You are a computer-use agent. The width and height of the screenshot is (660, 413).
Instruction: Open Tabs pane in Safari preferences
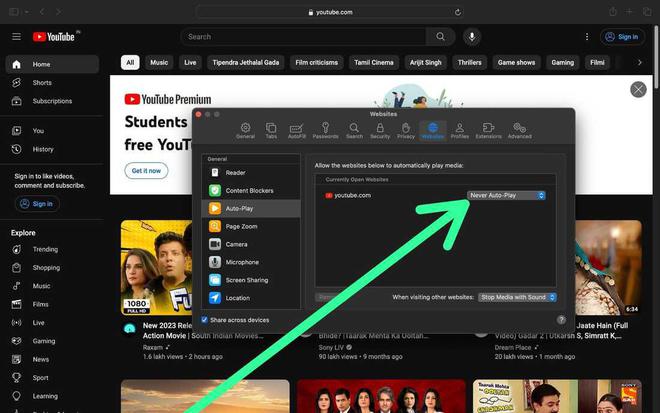click(271, 131)
